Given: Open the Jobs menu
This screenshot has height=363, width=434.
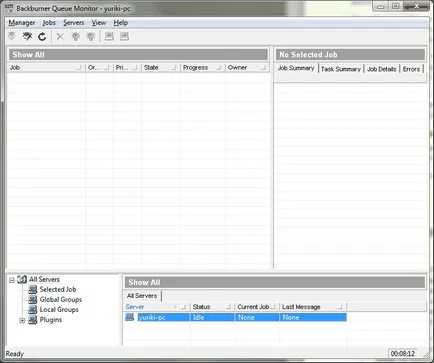Looking at the screenshot, I should [49, 23].
